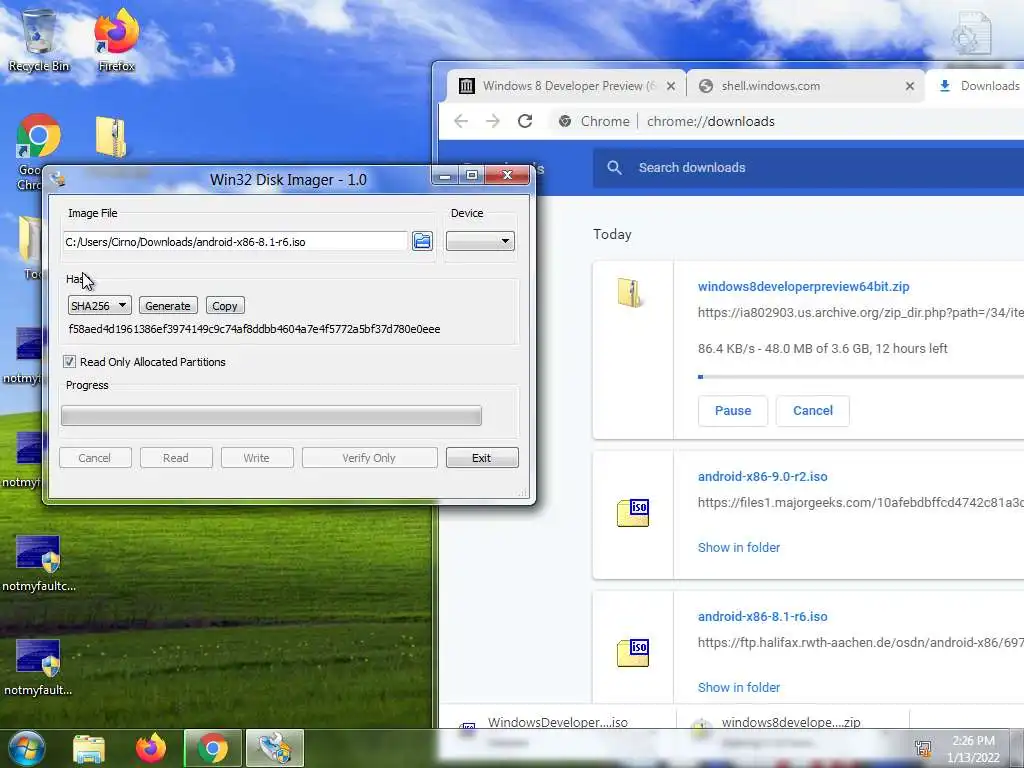Click the Windows 8 download progress bar
The width and height of the screenshot is (1024, 768).
(861, 377)
